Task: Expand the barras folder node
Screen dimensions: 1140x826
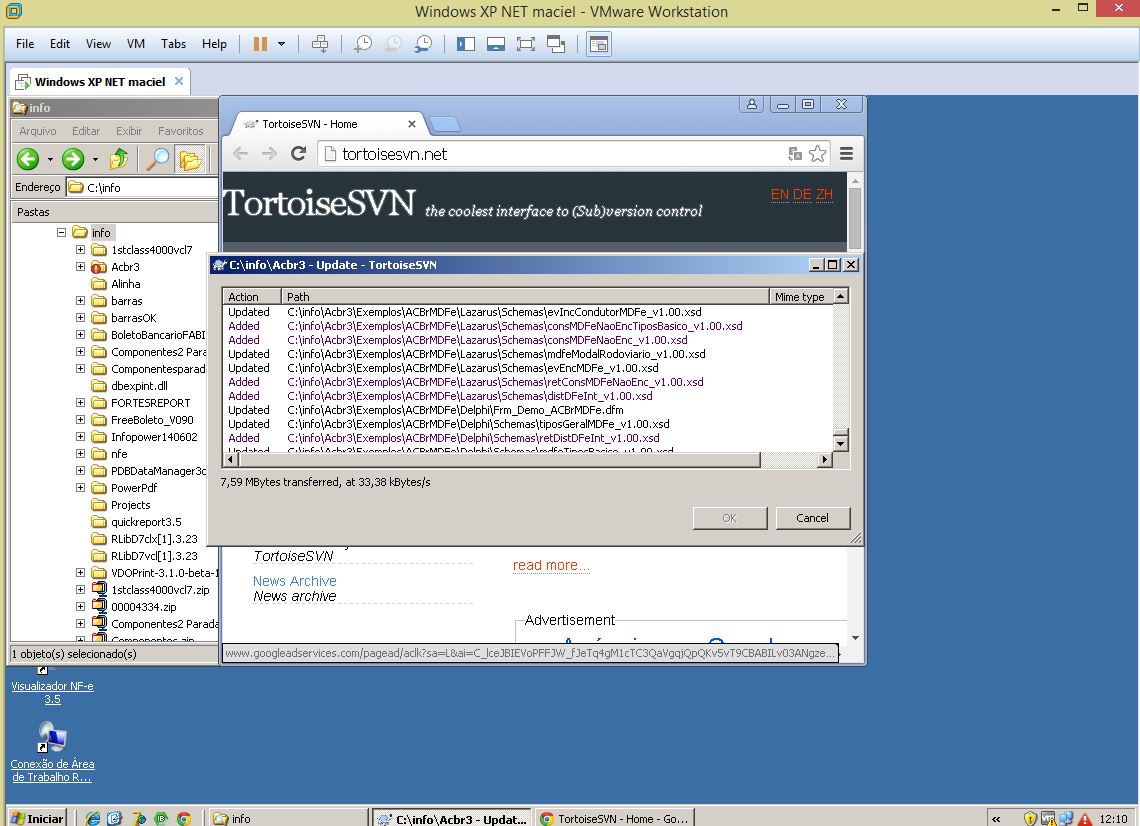Action: (x=80, y=300)
